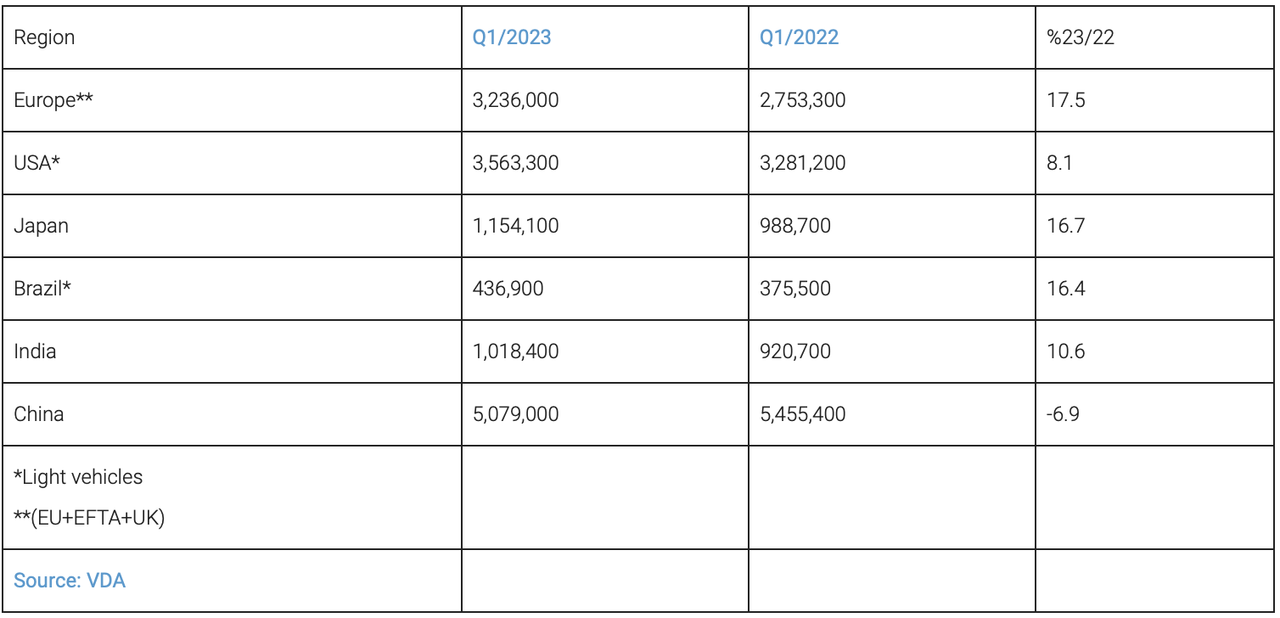Screen dimensions: 1280x618
Task: Select Japan Q1/2023 value 1,154,100
Action: [515, 225]
